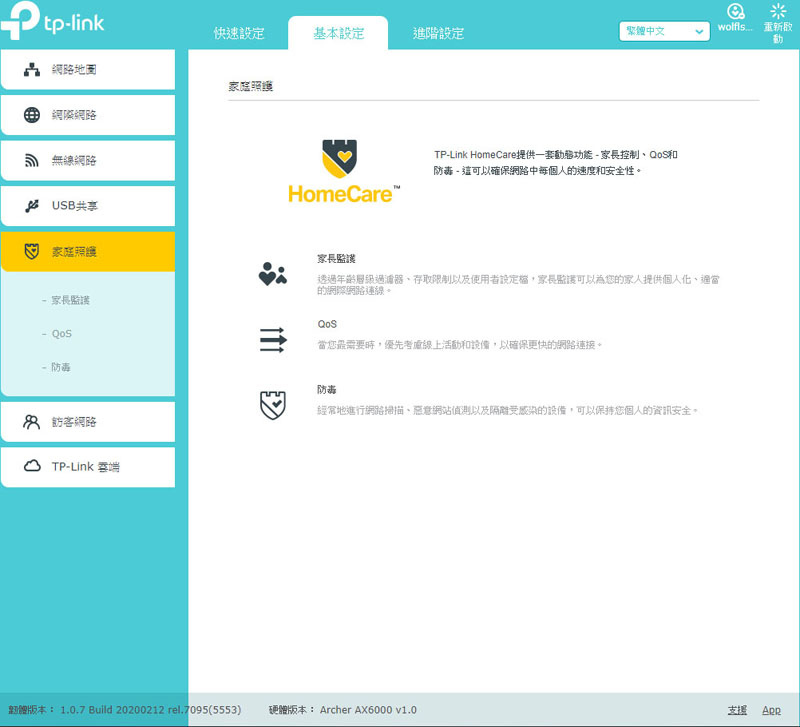This screenshot has height=727, width=800.
Task: Click the 防毒 description starting 經常地進行網路掃描
Action: point(508,410)
